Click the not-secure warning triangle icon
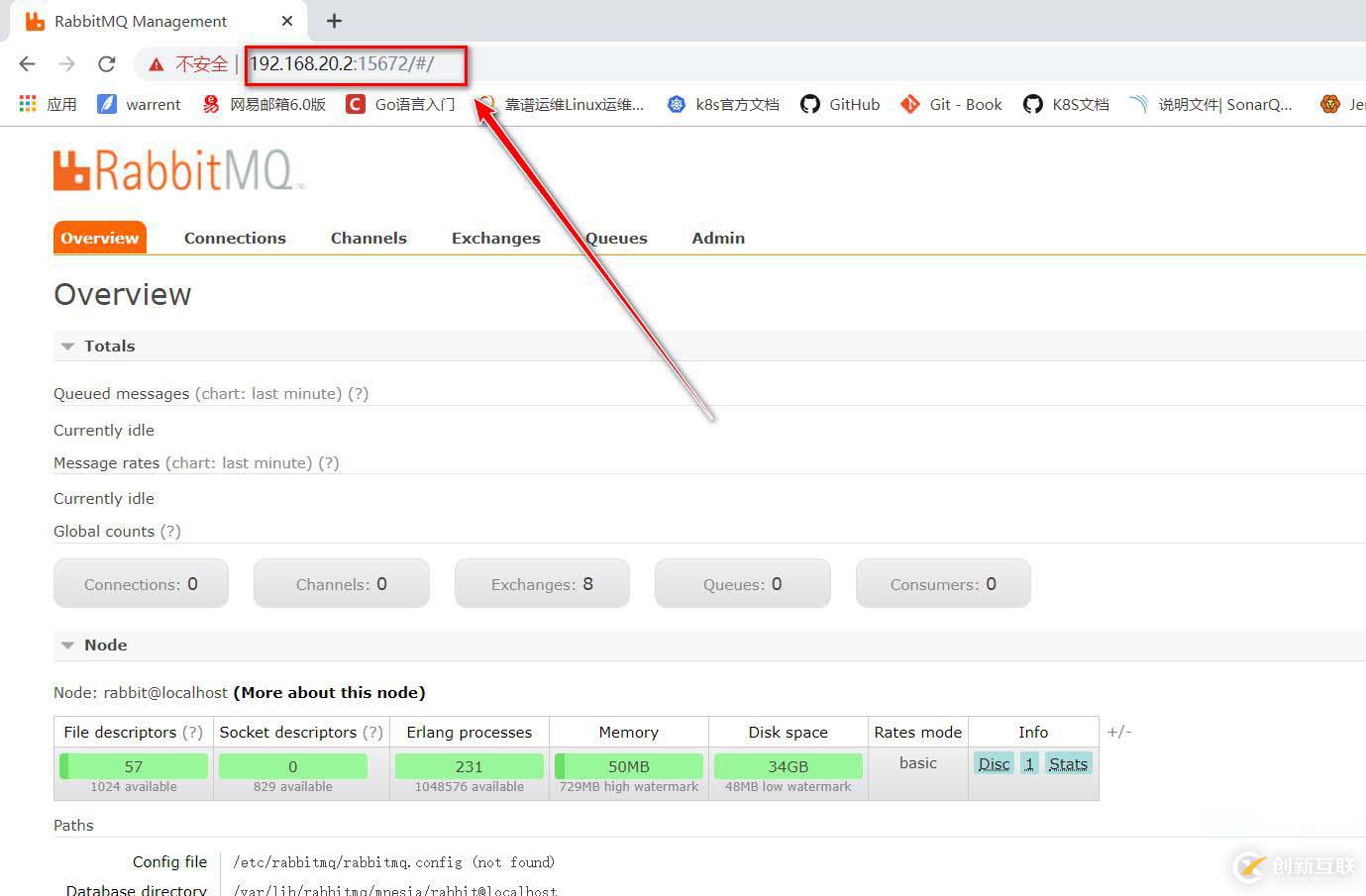This screenshot has width=1366, height=896. [x=156, y=64]
